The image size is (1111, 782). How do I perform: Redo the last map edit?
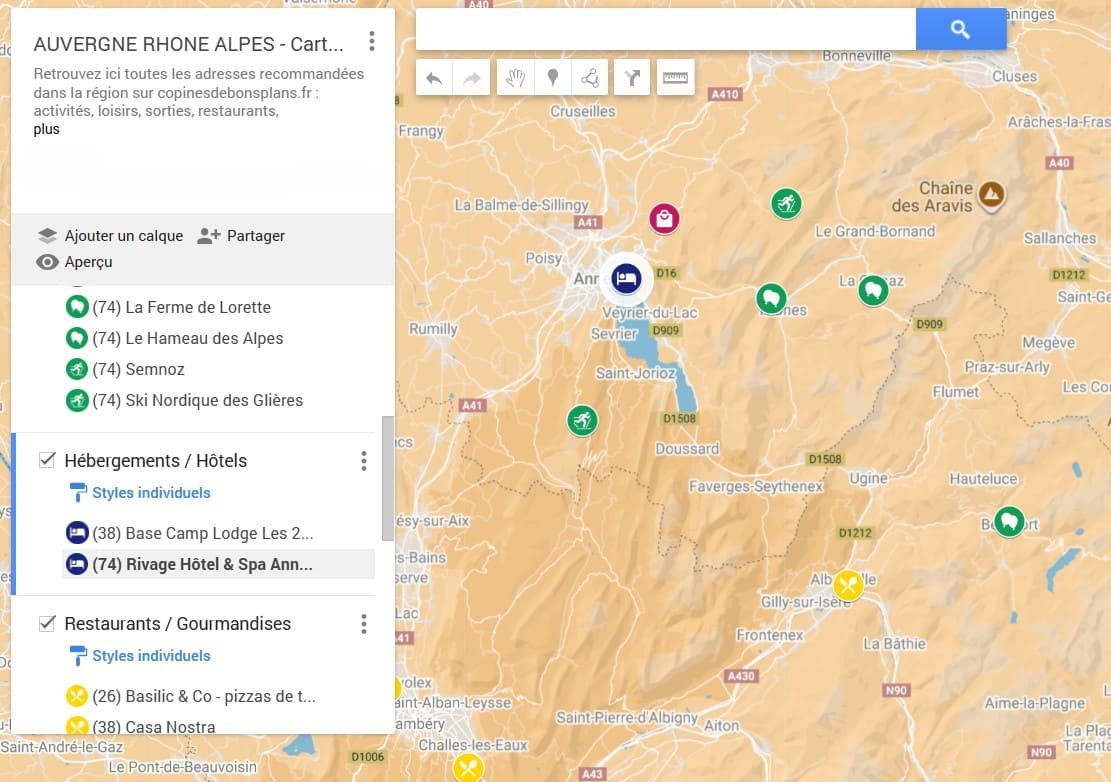(471, 78)
